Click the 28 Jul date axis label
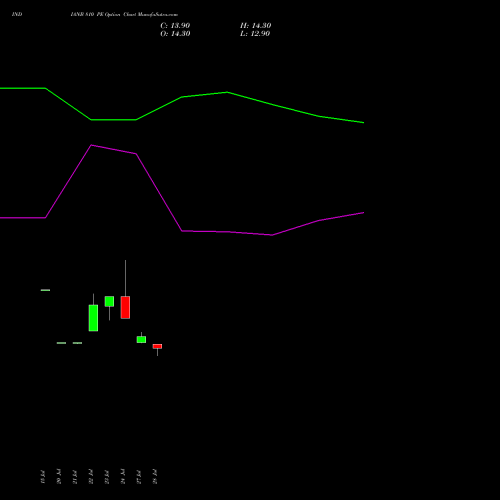 [155, 477]
